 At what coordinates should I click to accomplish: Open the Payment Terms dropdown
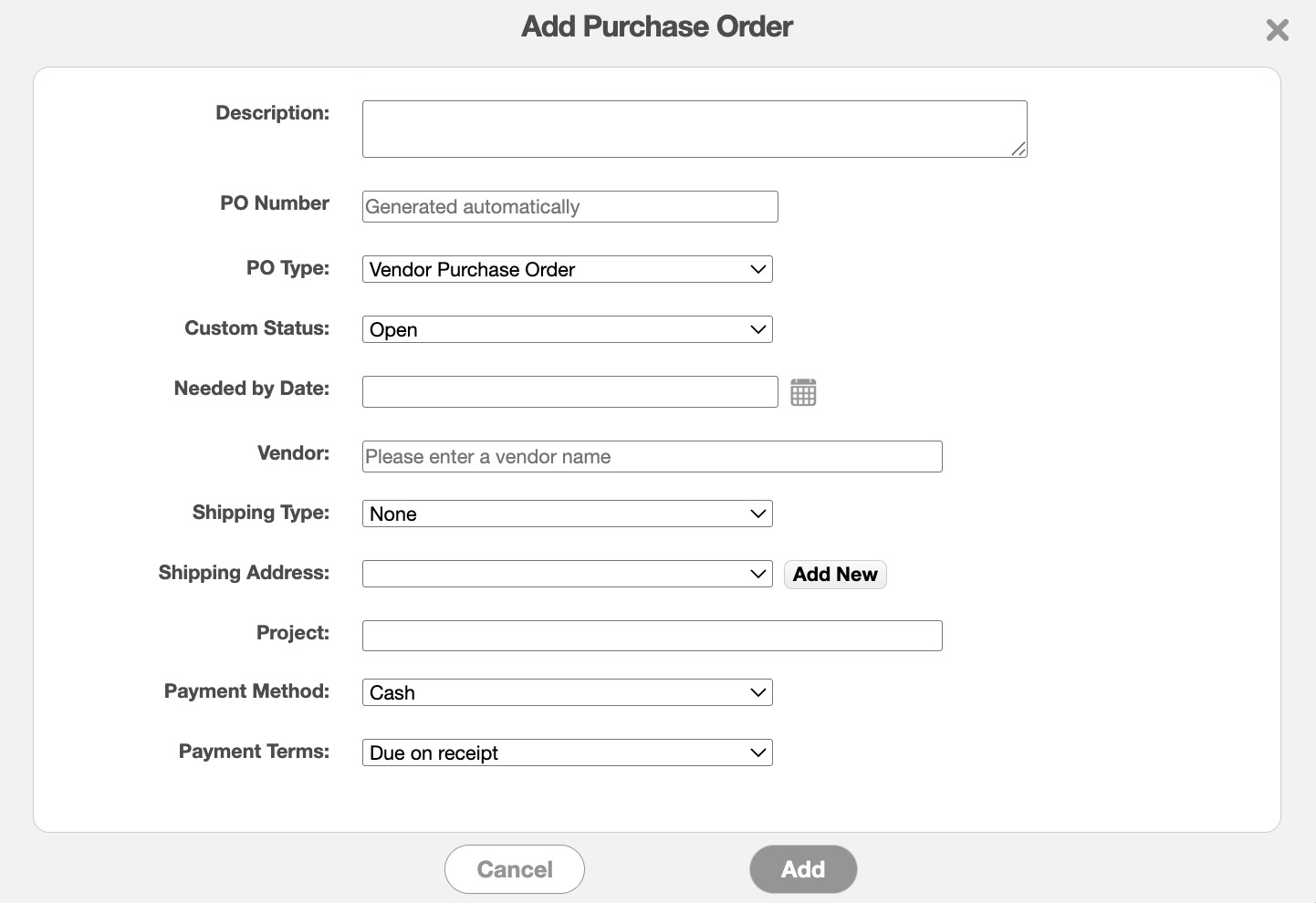tap(567, 752)
